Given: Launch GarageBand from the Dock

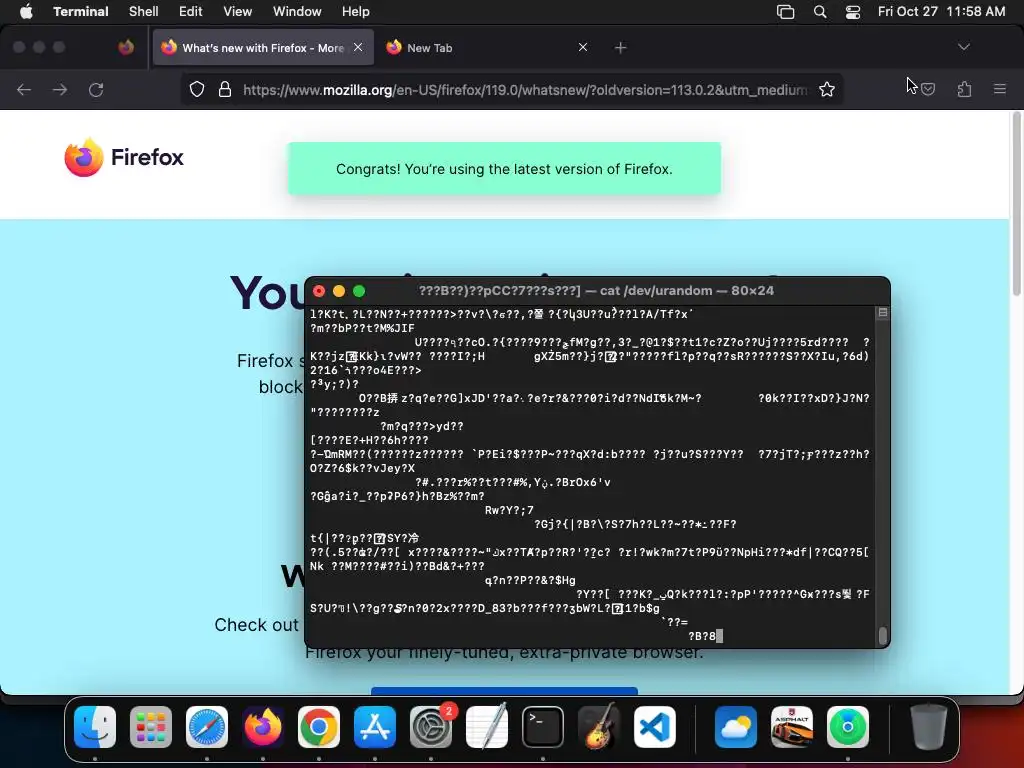Looking at the screenshot, I should coord(599,727).
